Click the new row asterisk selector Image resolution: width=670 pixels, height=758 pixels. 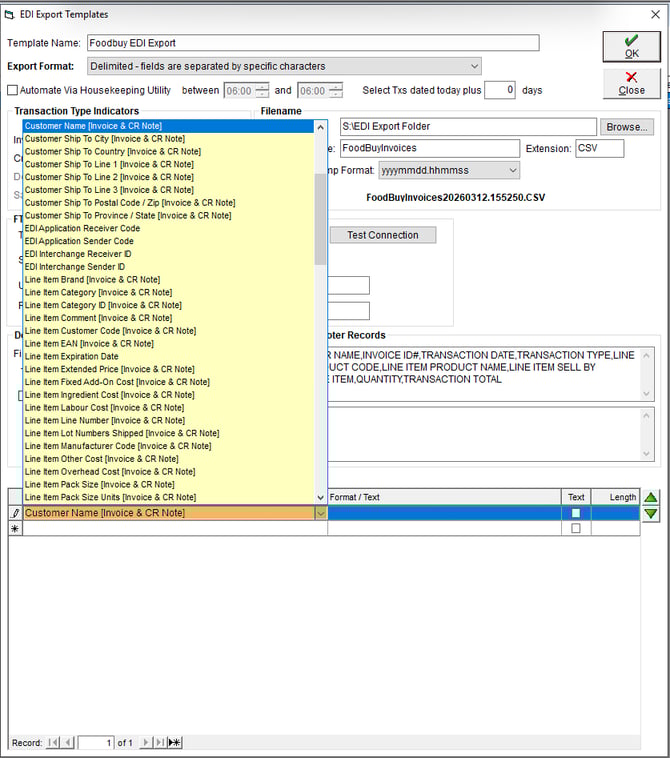[15, 528]
